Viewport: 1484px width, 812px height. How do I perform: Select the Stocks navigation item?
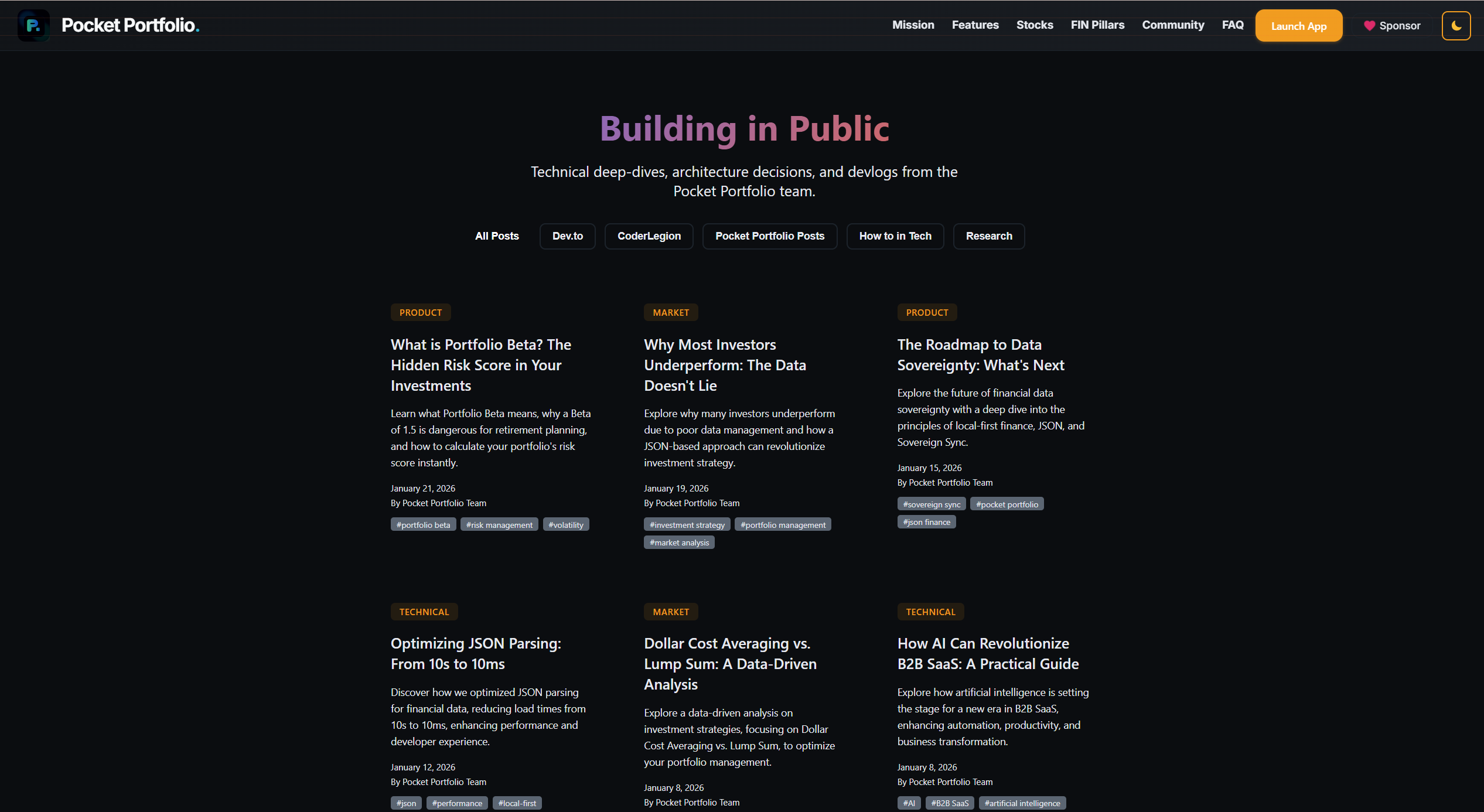pyautogui.click(x=1035, y=25)
